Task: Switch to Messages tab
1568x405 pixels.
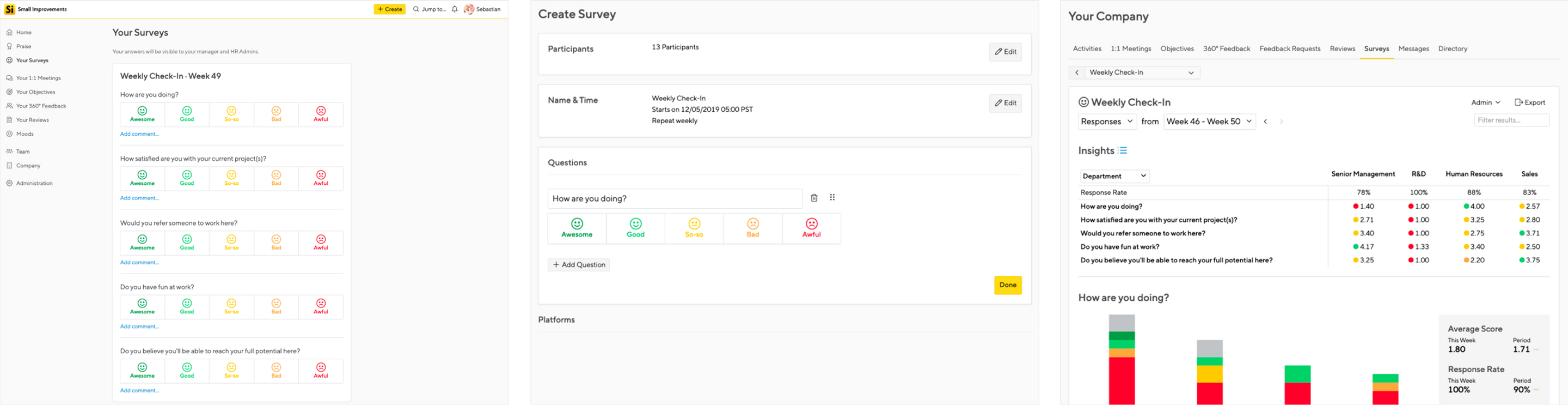Action: click(x=1413, y=49)
